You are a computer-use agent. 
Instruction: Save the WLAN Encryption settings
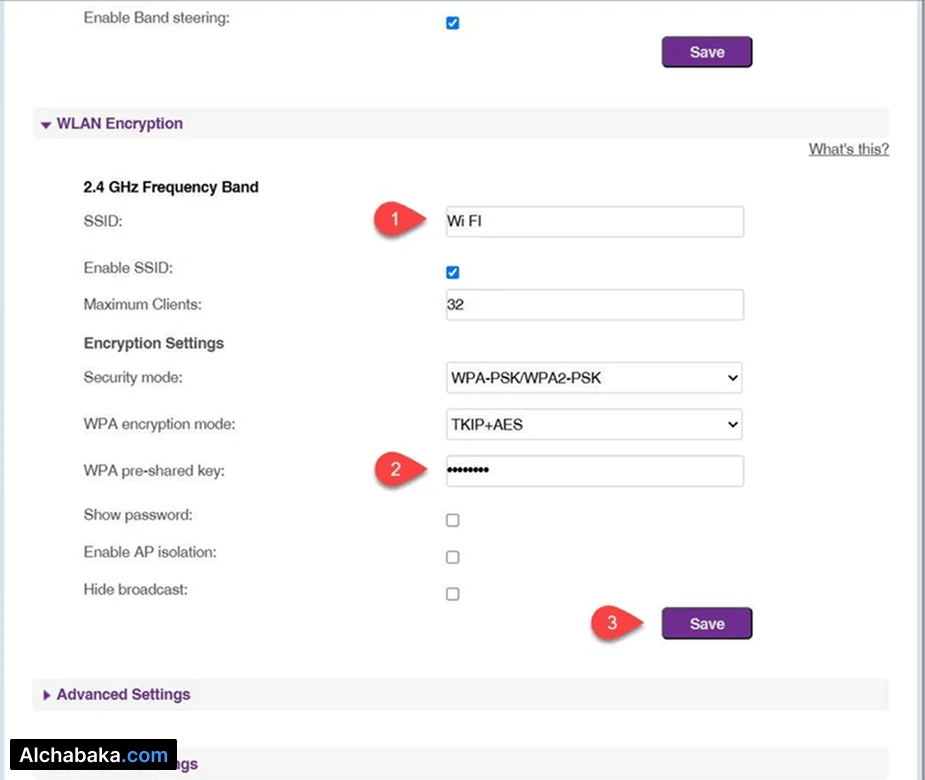pos(706,623)
